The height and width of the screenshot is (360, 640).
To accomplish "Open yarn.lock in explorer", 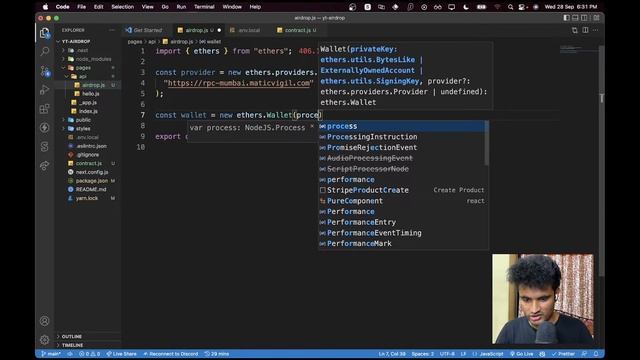I will pyautogui.click(x=88, y=198).
